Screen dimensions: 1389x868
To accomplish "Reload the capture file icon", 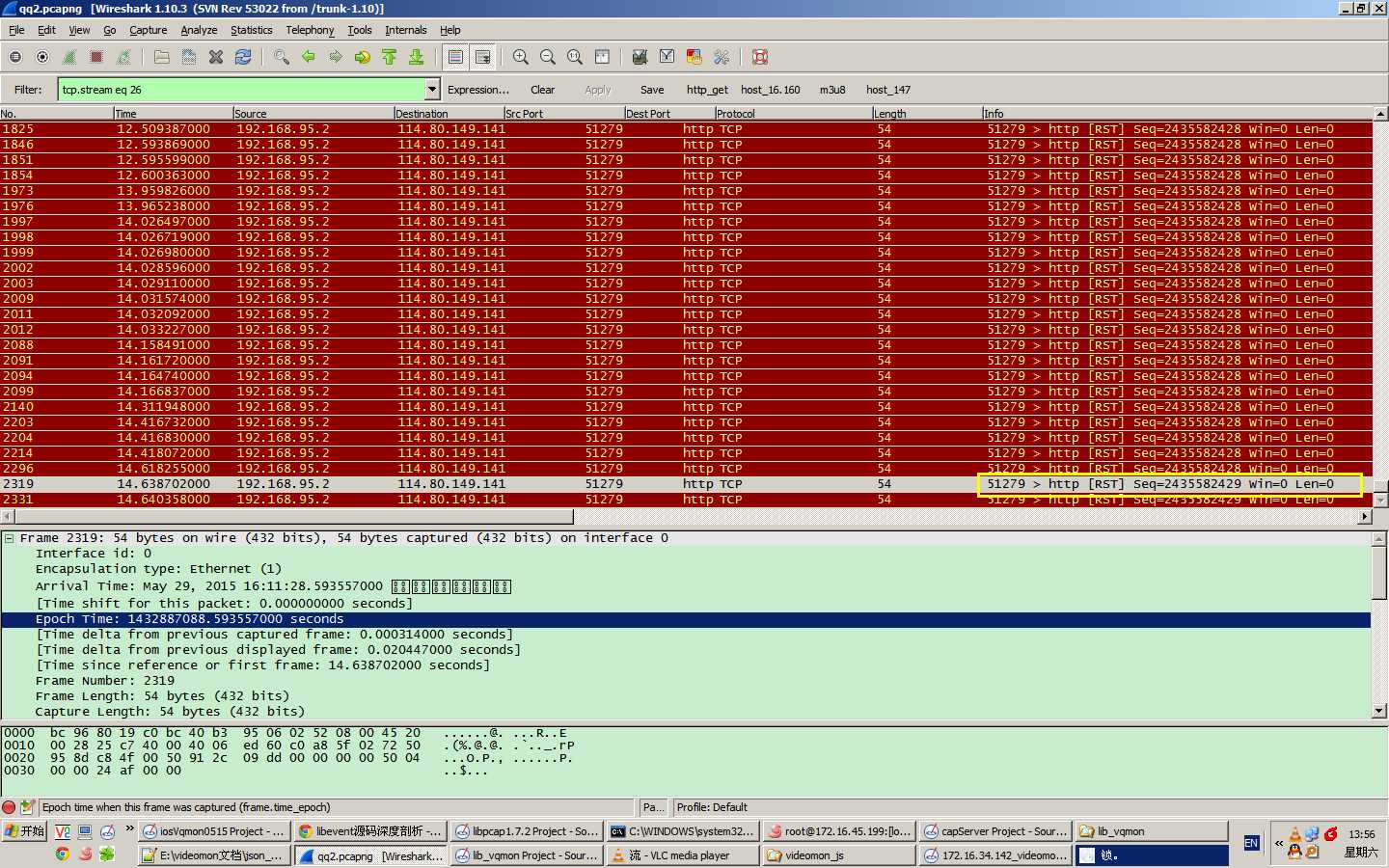I will 243,57.
